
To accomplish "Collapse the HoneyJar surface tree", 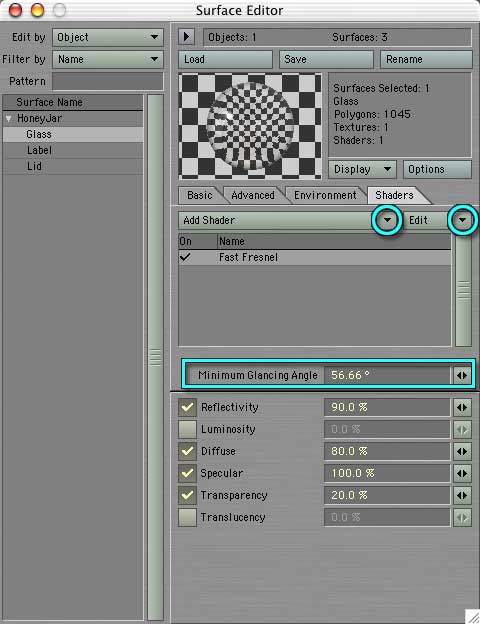I will pyautogui.click(x=9, y=118).
